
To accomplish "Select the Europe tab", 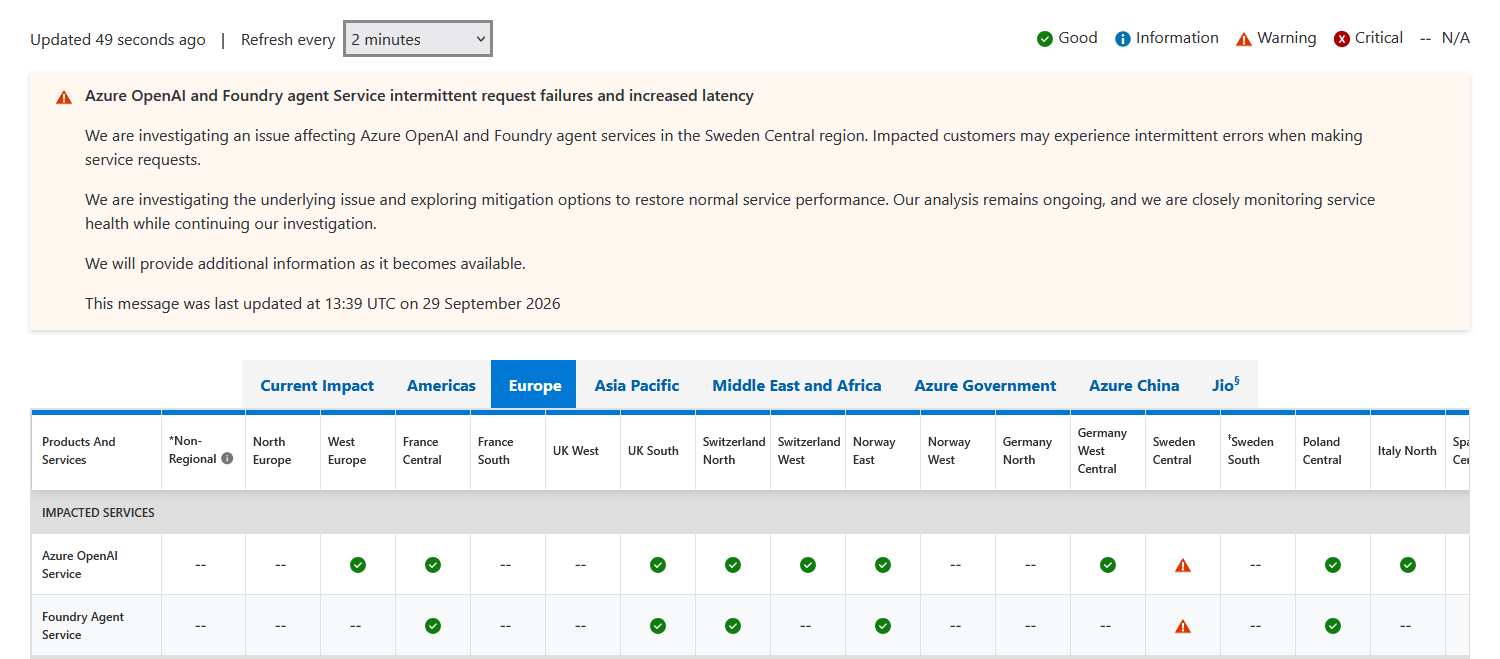I will [534, 385].
